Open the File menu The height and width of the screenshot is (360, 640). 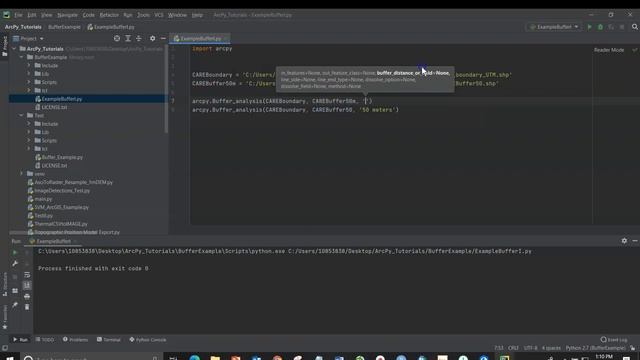tap(19, 15)
